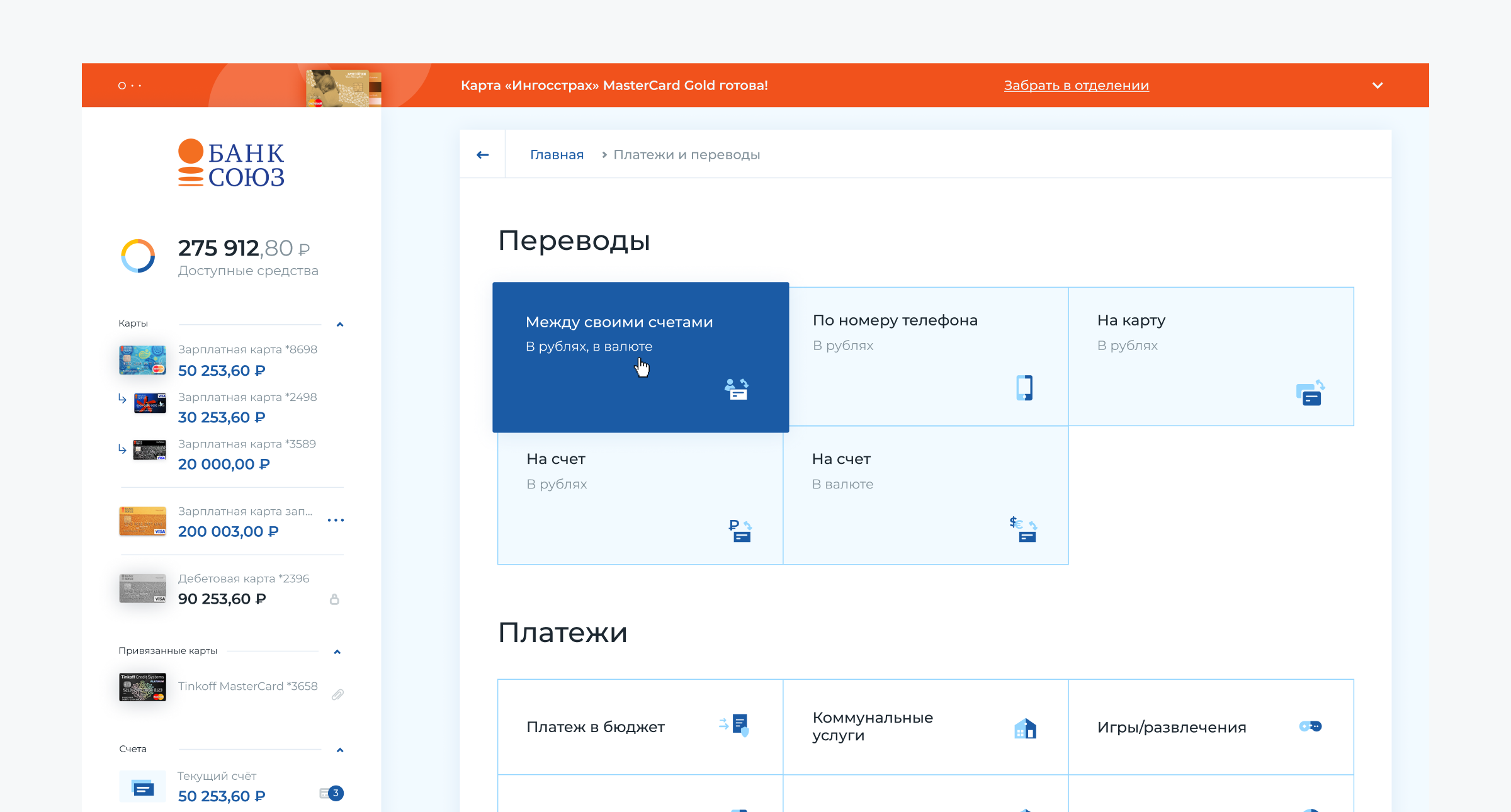Click the 275 912,80 ₽ total balance
The height and width of the screenshot is (812, 1511).
pos(244,248)
